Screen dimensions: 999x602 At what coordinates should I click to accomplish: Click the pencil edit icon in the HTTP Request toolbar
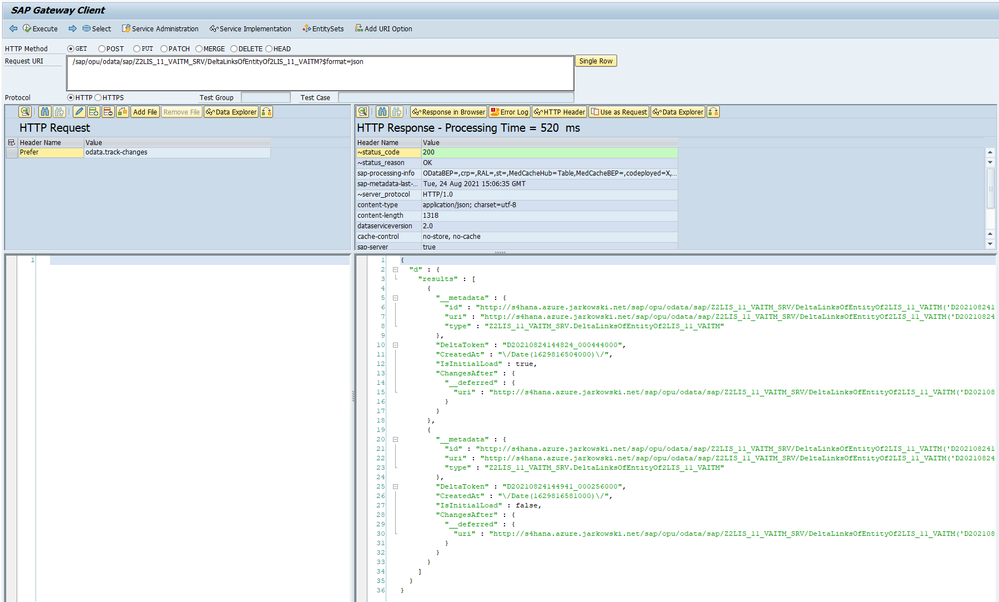pos(79,112)
